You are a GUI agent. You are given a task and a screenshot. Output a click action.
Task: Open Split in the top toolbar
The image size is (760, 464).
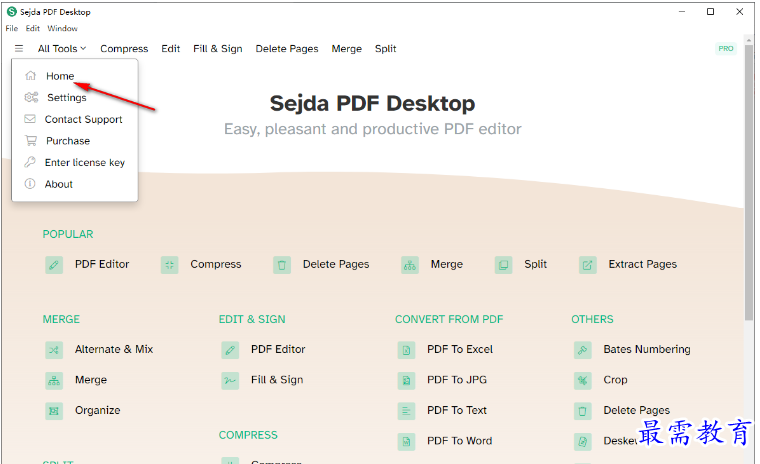click(x=385, y=48)
